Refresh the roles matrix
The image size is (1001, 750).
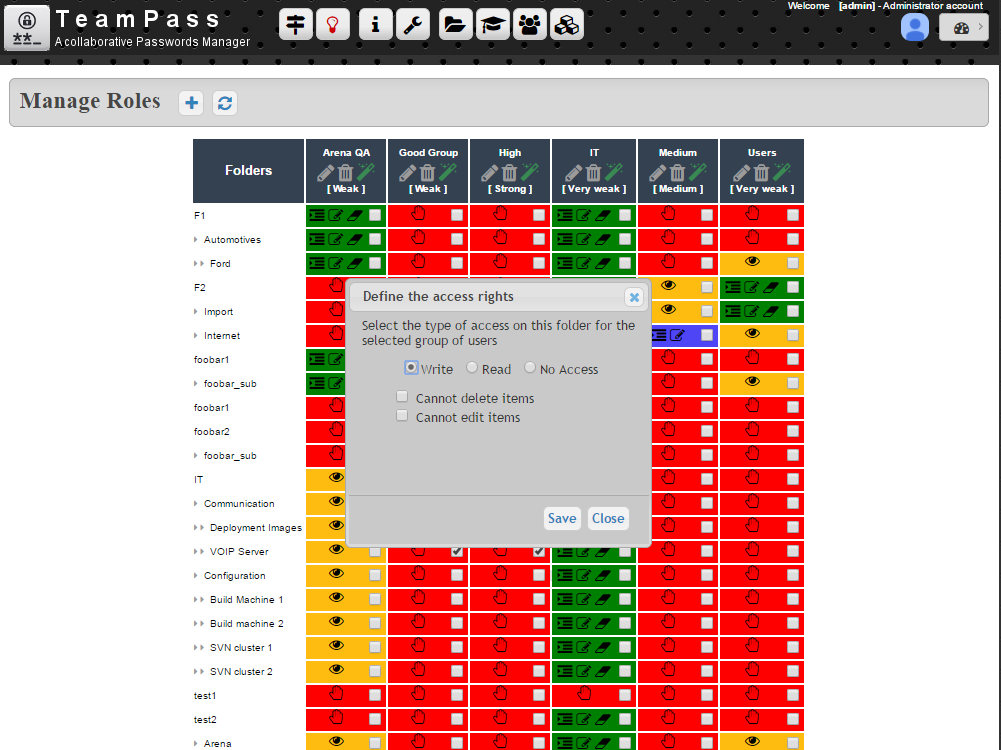(x=225, y=103)
